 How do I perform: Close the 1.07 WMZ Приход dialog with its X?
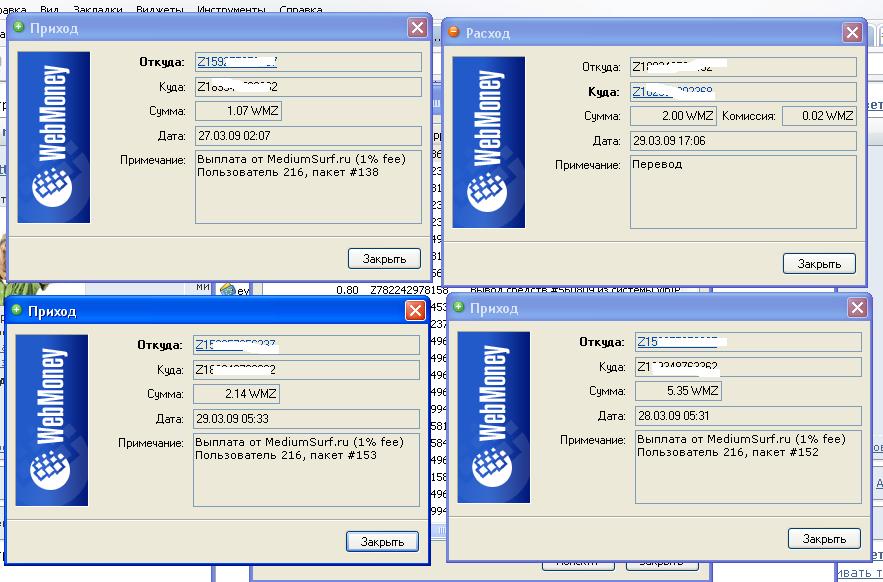tap(417, 27)
